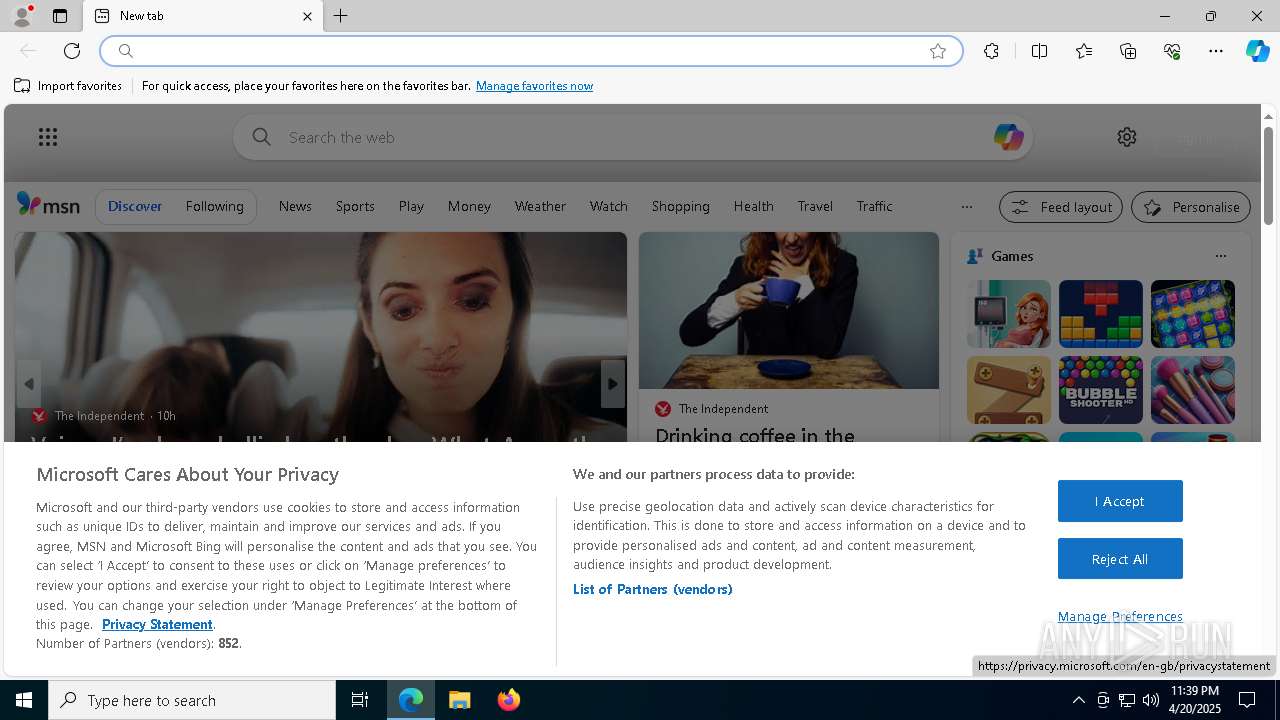
Task: Add this page to favorites star
Action: click(x=938, y=51)
